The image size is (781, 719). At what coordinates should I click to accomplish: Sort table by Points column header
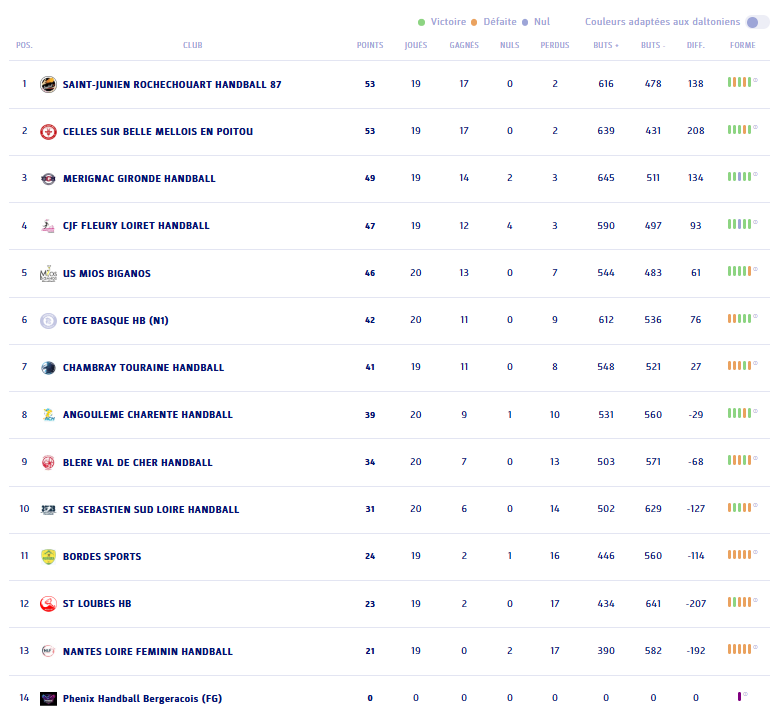pos(370,45)
